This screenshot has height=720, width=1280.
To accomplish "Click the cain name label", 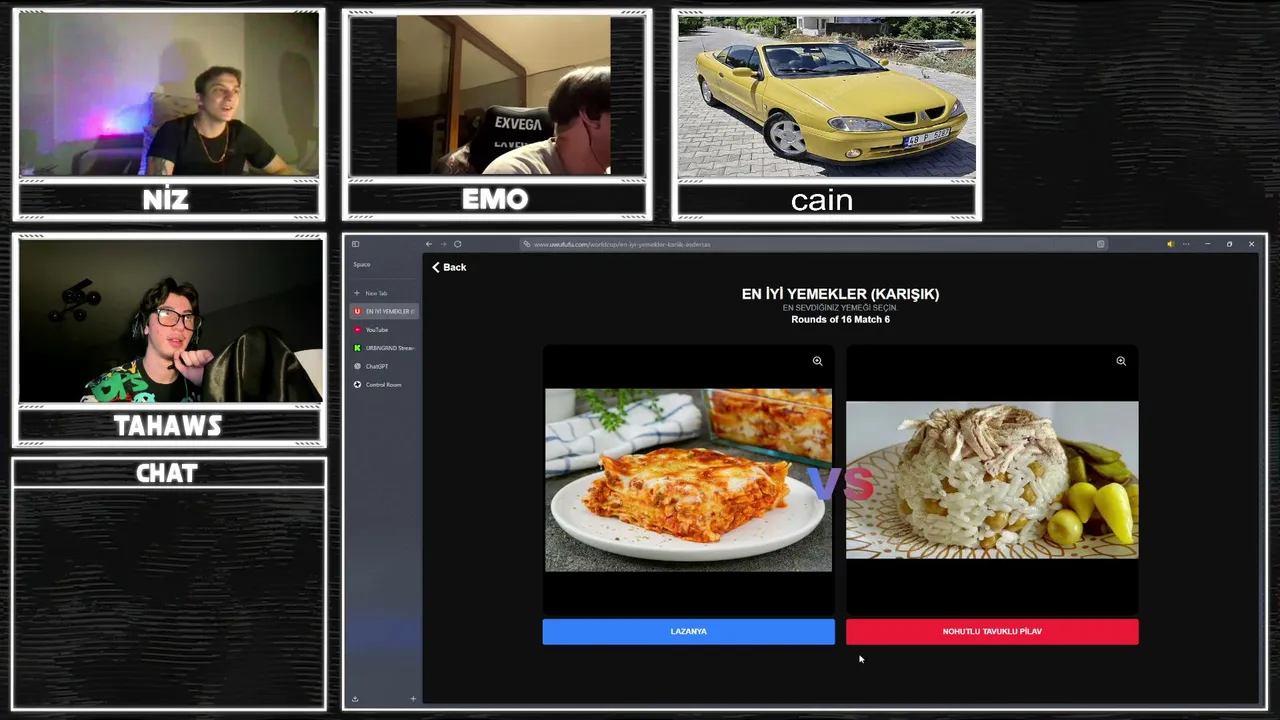I will (822, 201).
